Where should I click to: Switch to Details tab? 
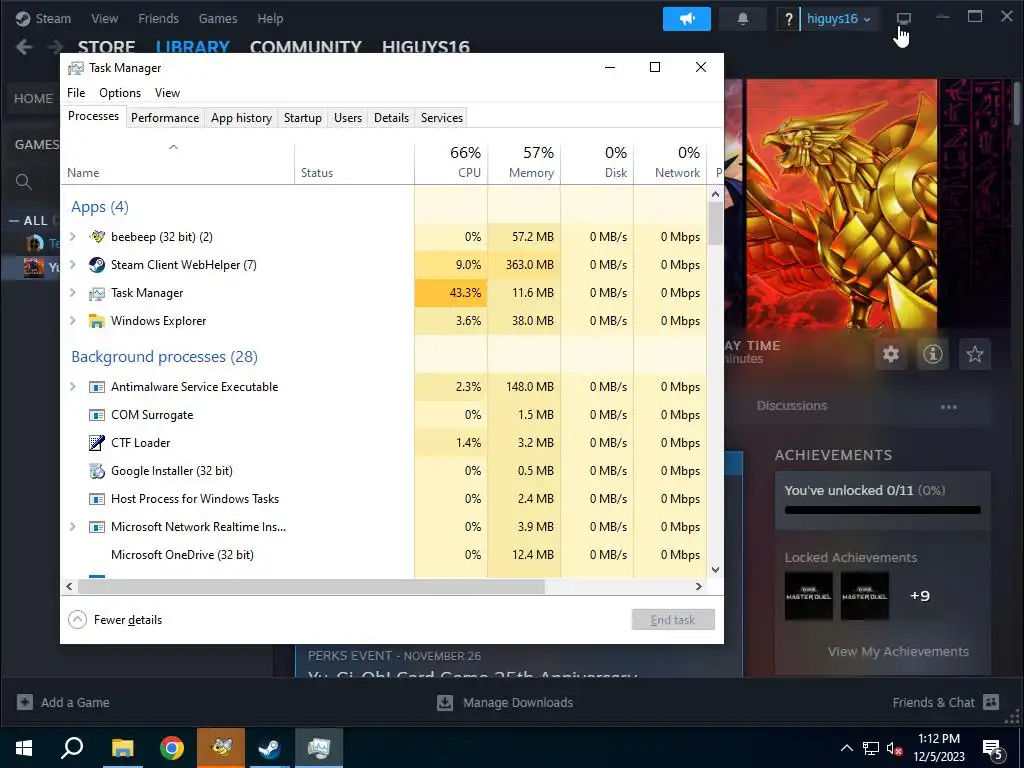coord(391,118)
